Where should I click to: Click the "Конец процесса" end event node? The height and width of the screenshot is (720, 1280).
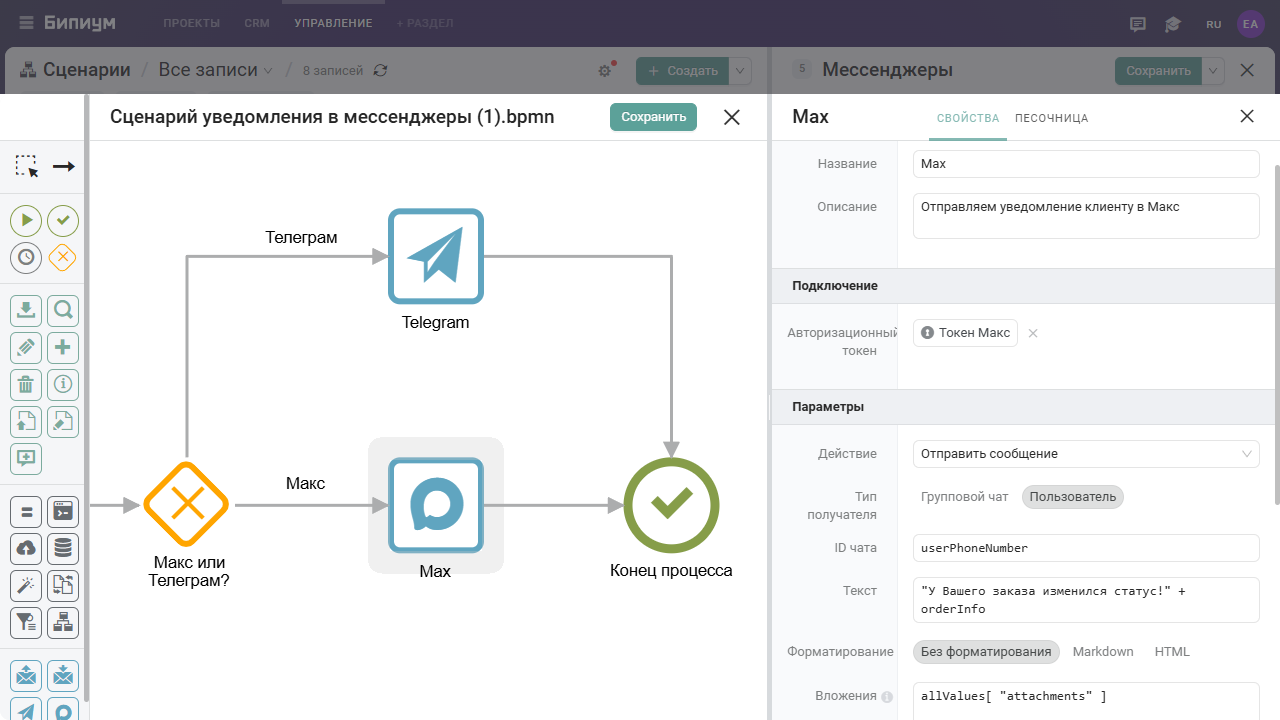tap(671, 505)
